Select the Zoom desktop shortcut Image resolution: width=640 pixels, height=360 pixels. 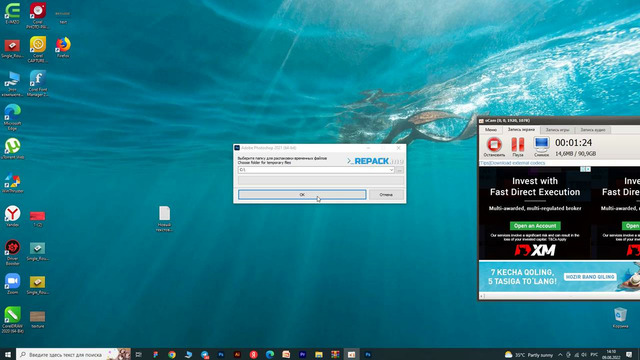(x=13, y=284)
